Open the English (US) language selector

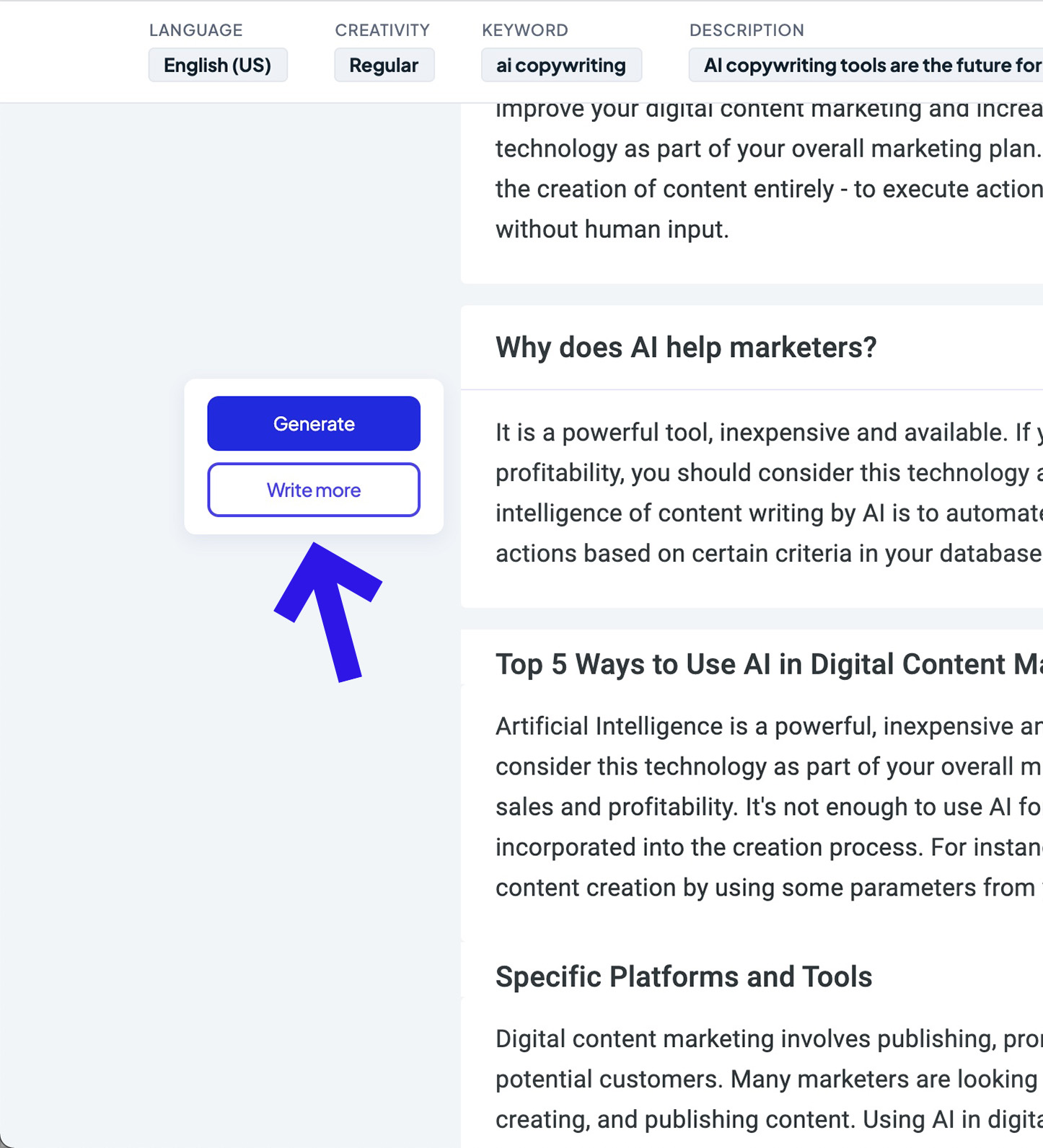217,66
